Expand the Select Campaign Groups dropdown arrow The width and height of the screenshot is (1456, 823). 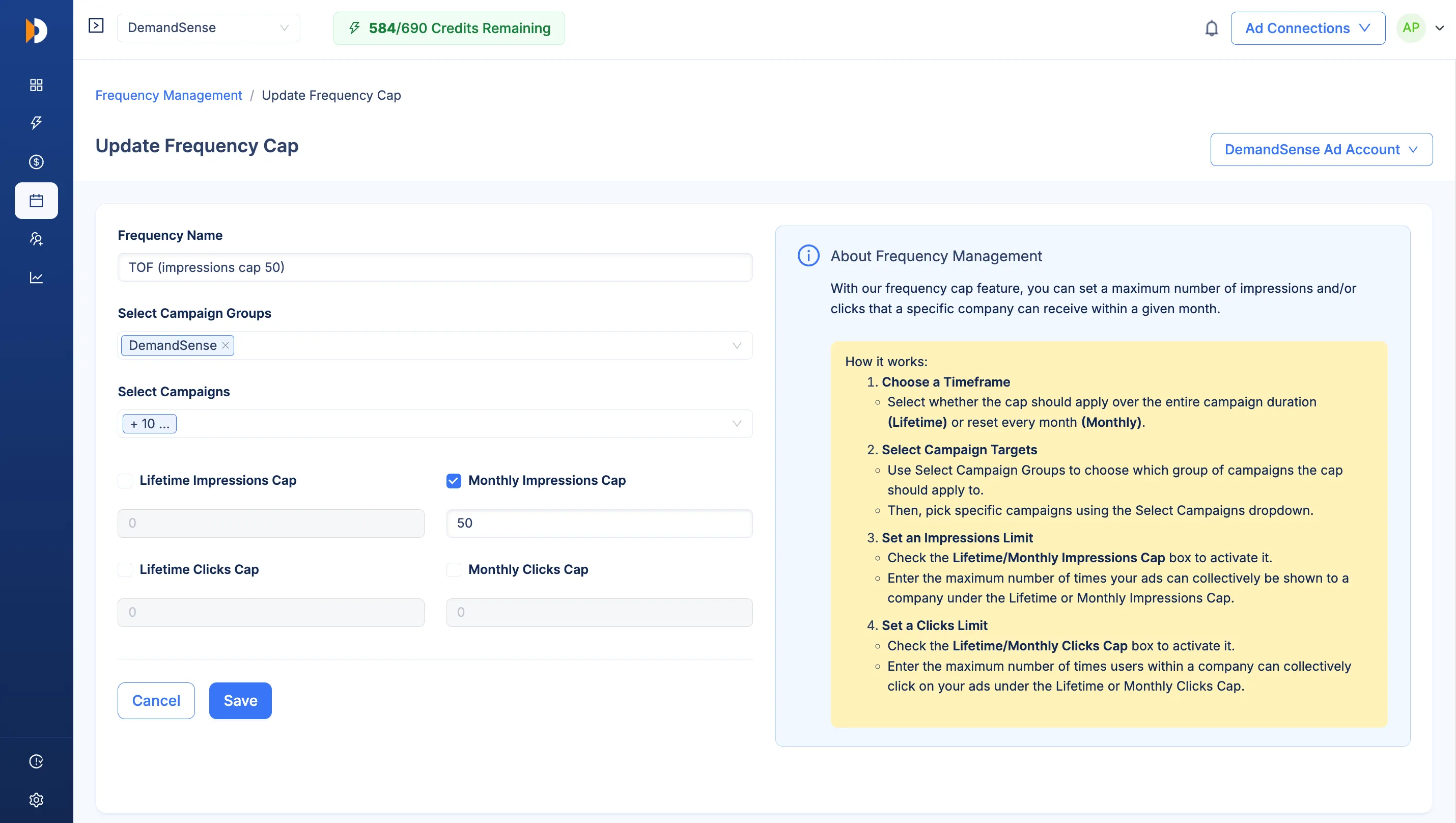click(x=737, y=345)
